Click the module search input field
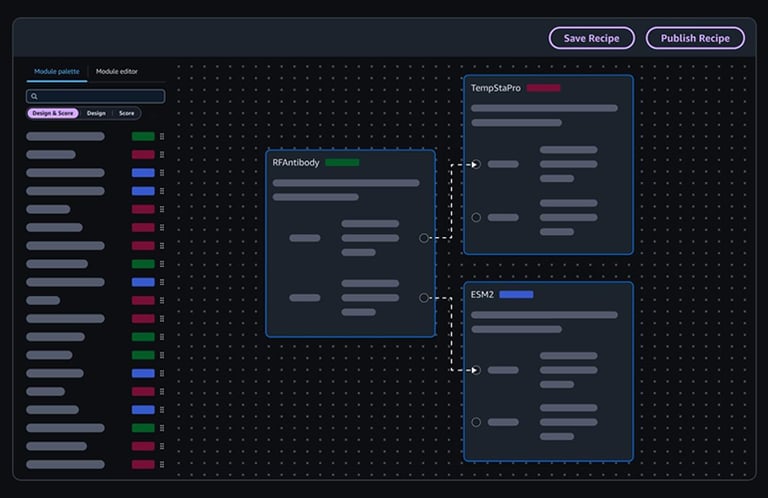This screenshot has height=498, width=768. (x=100, y=96)
